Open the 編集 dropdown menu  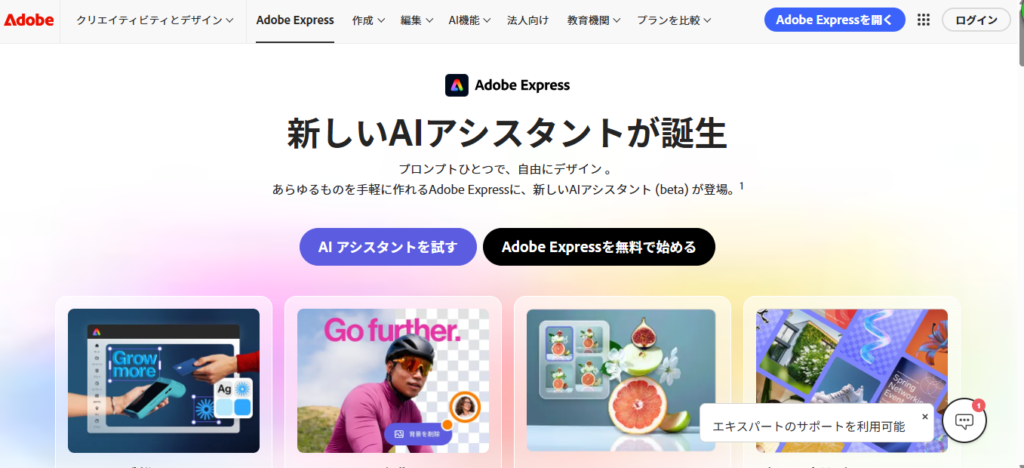(x=417, y=20)
